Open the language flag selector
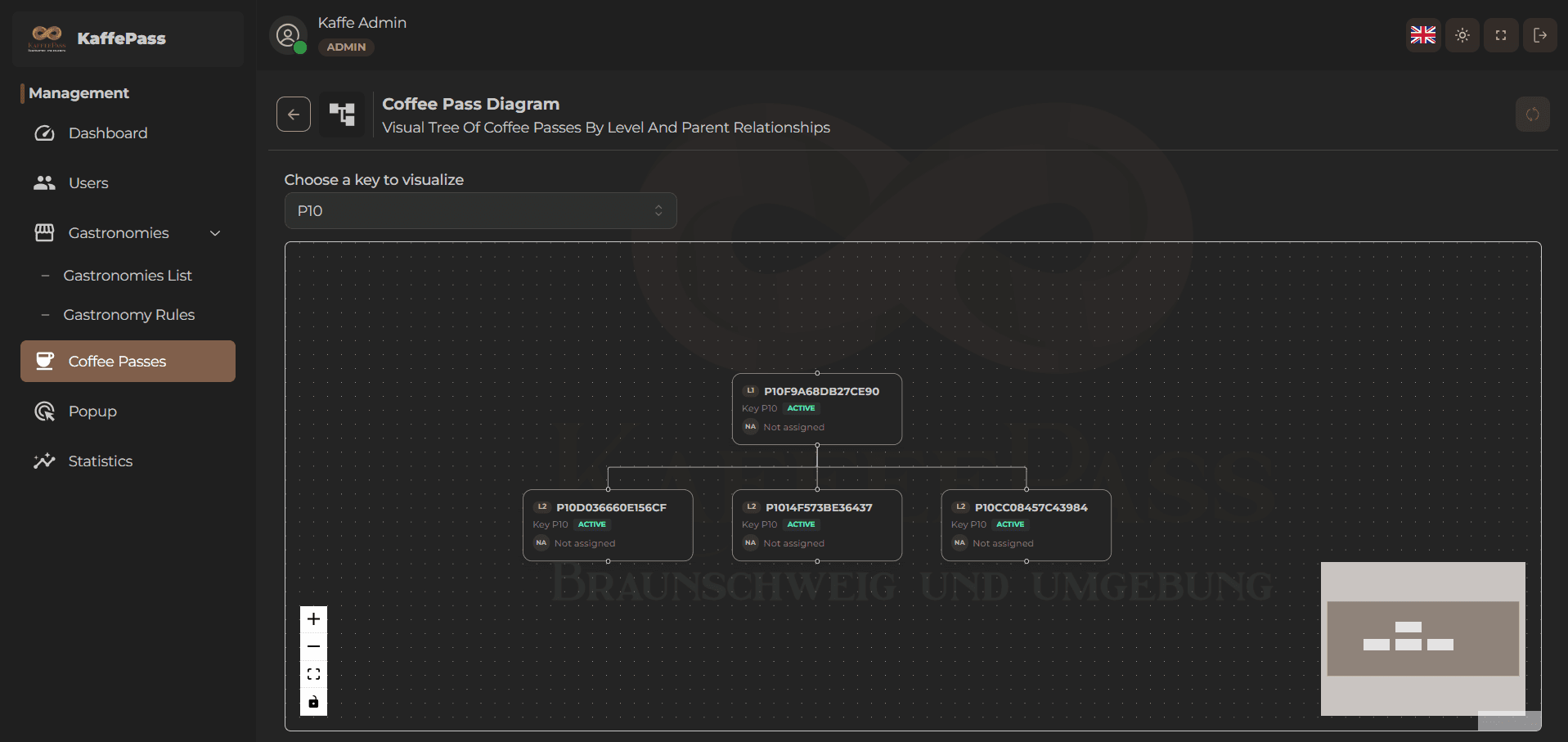 pyautogui.click(x=1422, y=35)
